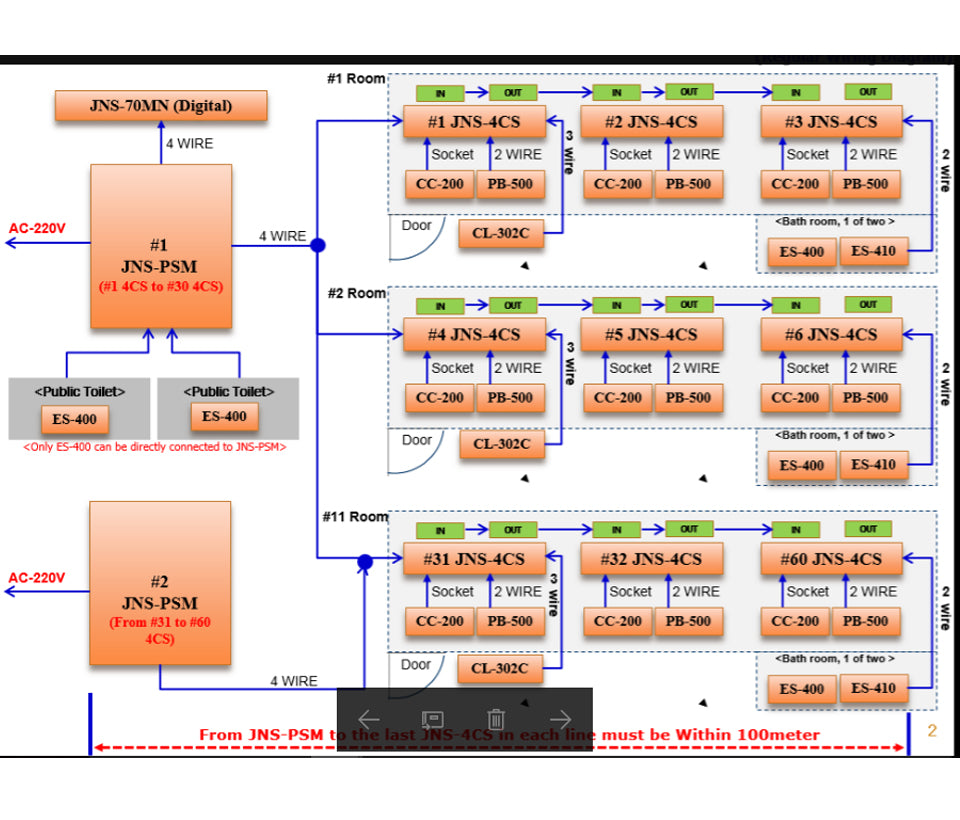Click PB-500 box under #32 JNS-4CS
Image resolution: width=960 pixels, height=820 pixels.
tap(688, 621)
